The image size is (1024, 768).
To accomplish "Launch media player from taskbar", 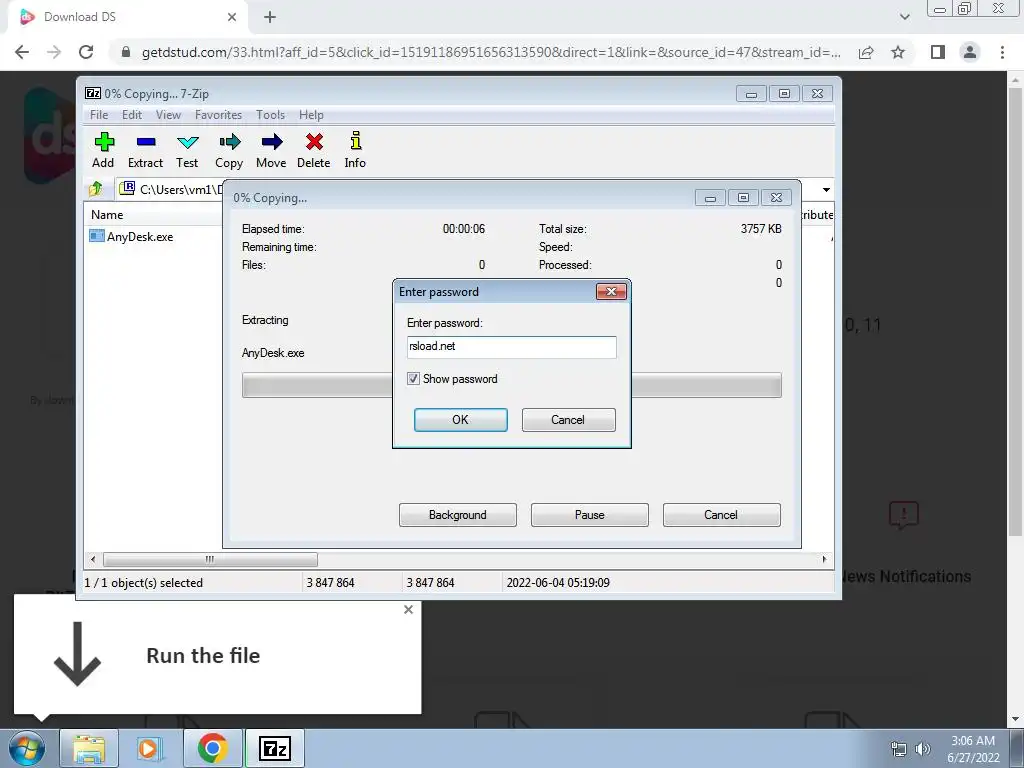I will 148,748.
